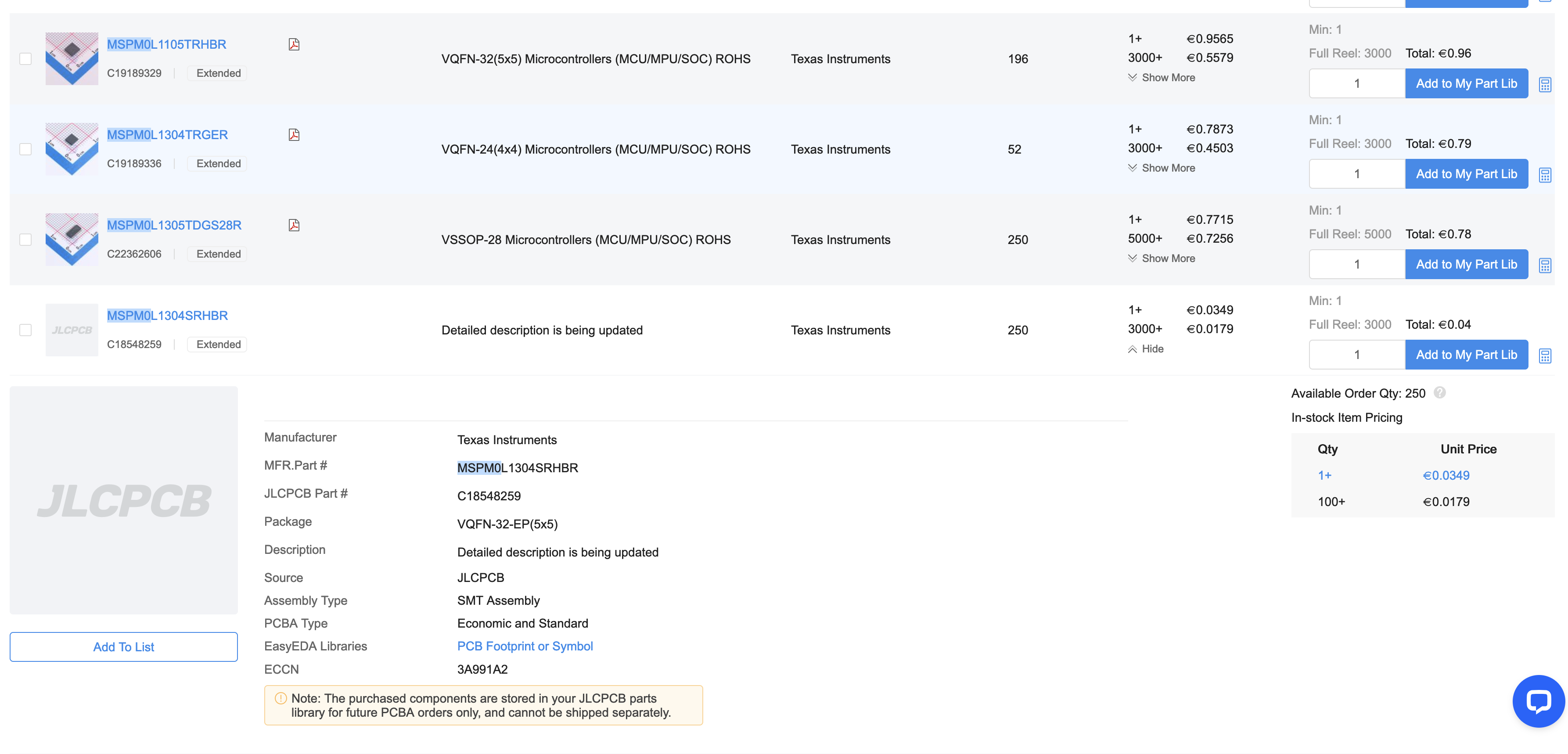This screenshot has width=1568, height=754.
Task: Click the help icon beside Available Order Qty
Action: point(1439,392)
